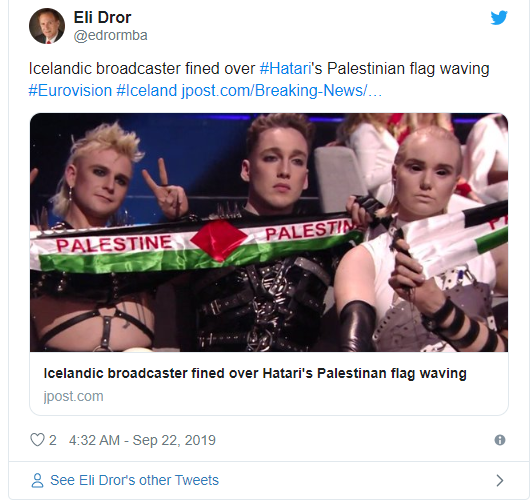Open the Palestine flag article image
The height and width of the screenshot is (503, 530).
tap(269, 233)
